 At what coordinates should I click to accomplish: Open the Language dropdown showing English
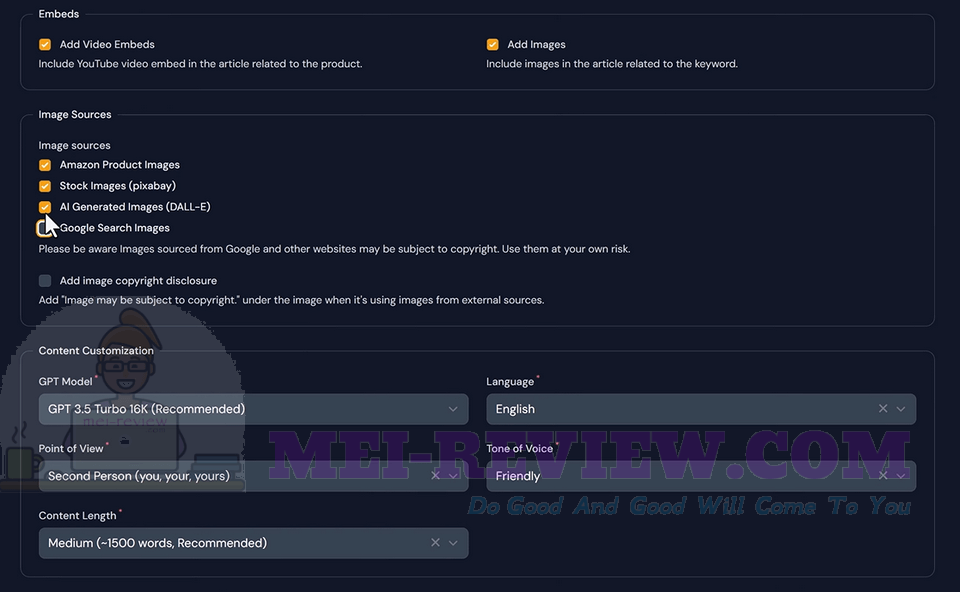point(701,409)
